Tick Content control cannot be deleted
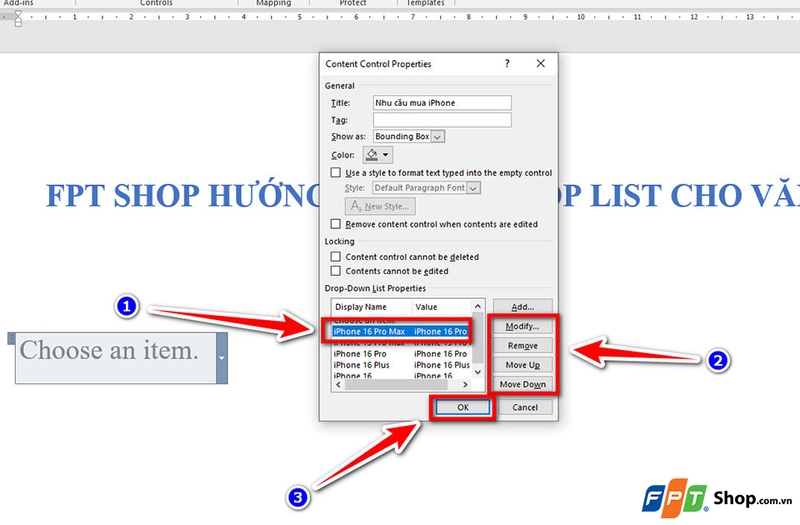This screenshot has width=800, height=525. [x=336, y=257]
